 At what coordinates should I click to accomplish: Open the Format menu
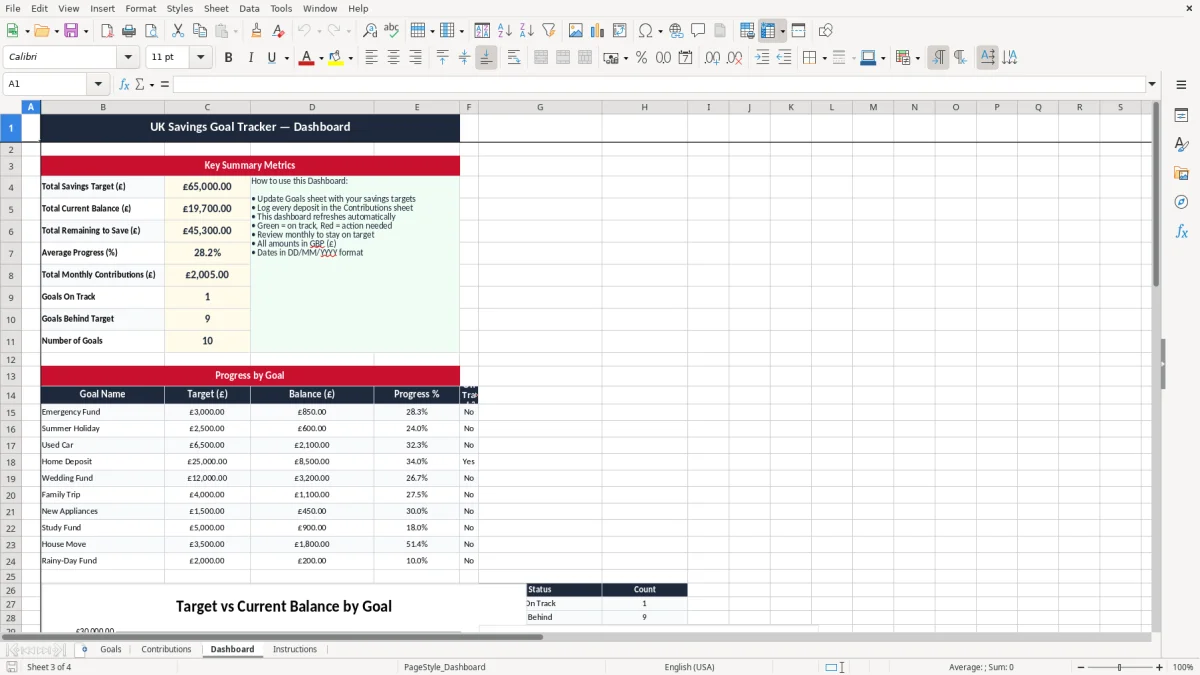[141, 8]
